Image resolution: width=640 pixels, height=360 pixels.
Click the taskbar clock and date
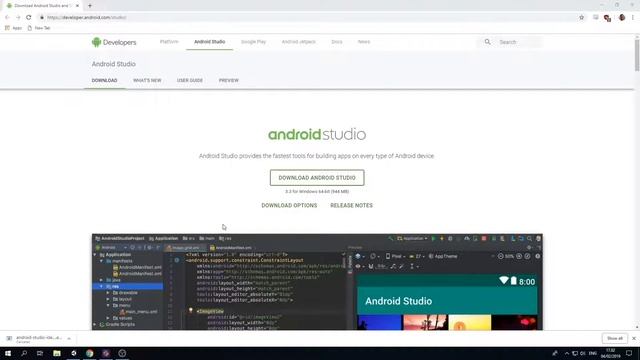(611, 353)
